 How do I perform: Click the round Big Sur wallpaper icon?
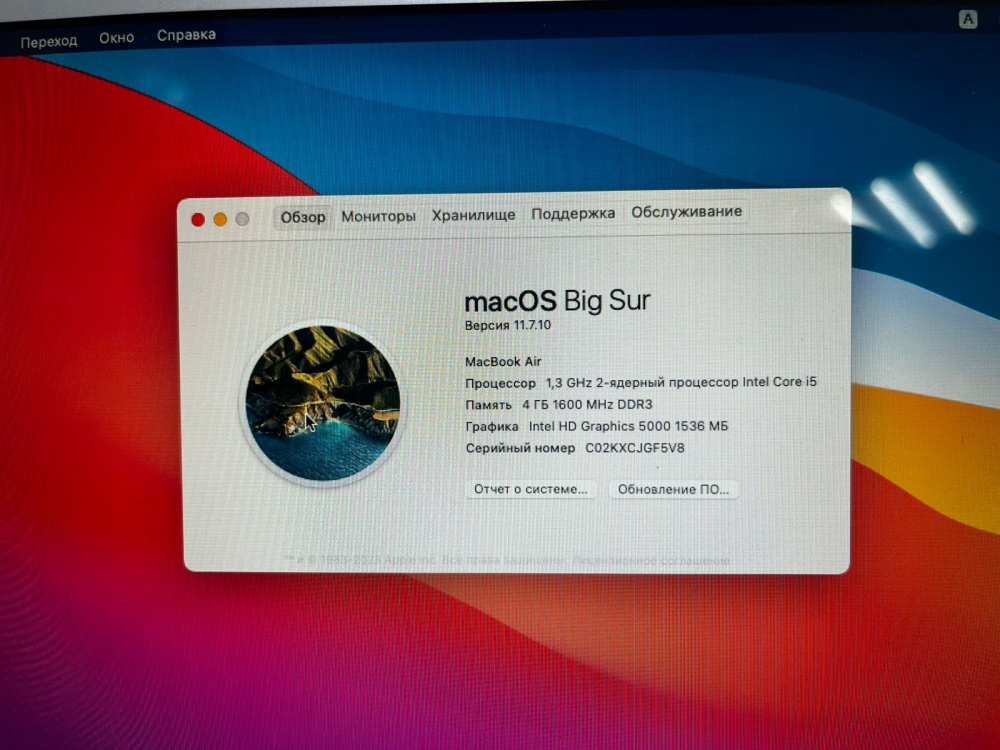point(323,403)
